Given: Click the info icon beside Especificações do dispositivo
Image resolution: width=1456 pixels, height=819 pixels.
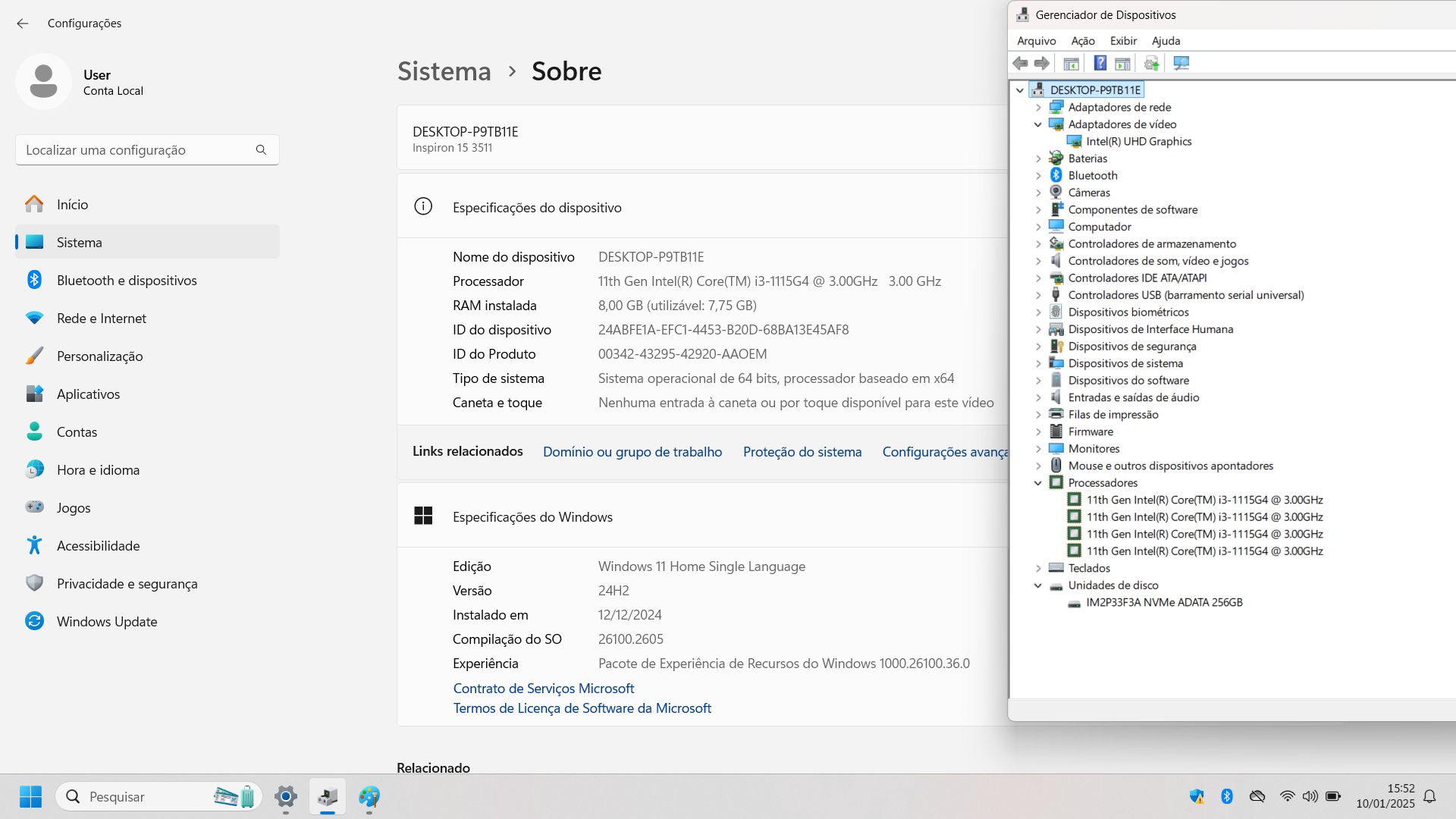Looking at the screenshot, I should 423,207.
